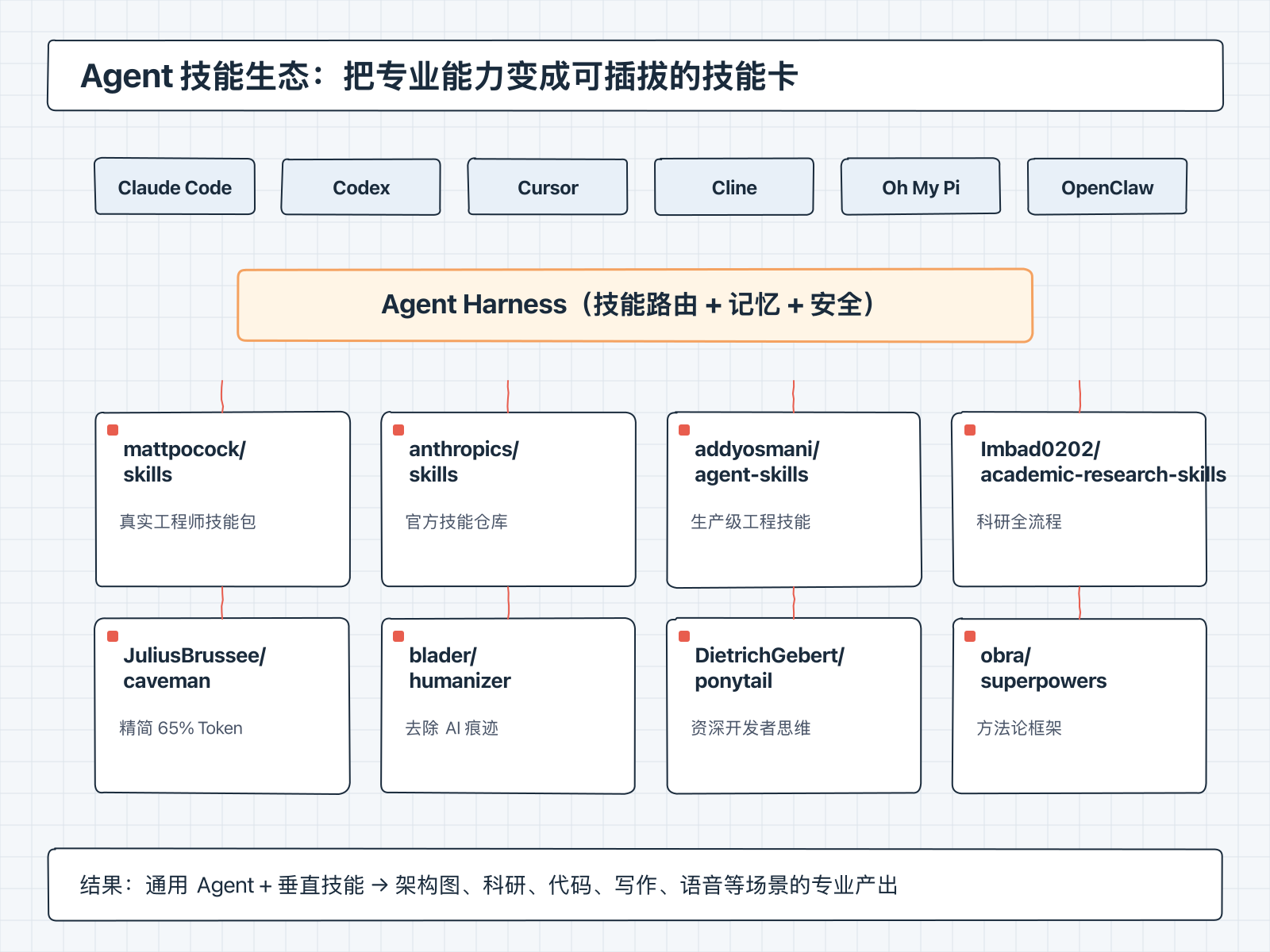Select the Codex box
Screen dimensions: 1270x952
pos(361,186)
